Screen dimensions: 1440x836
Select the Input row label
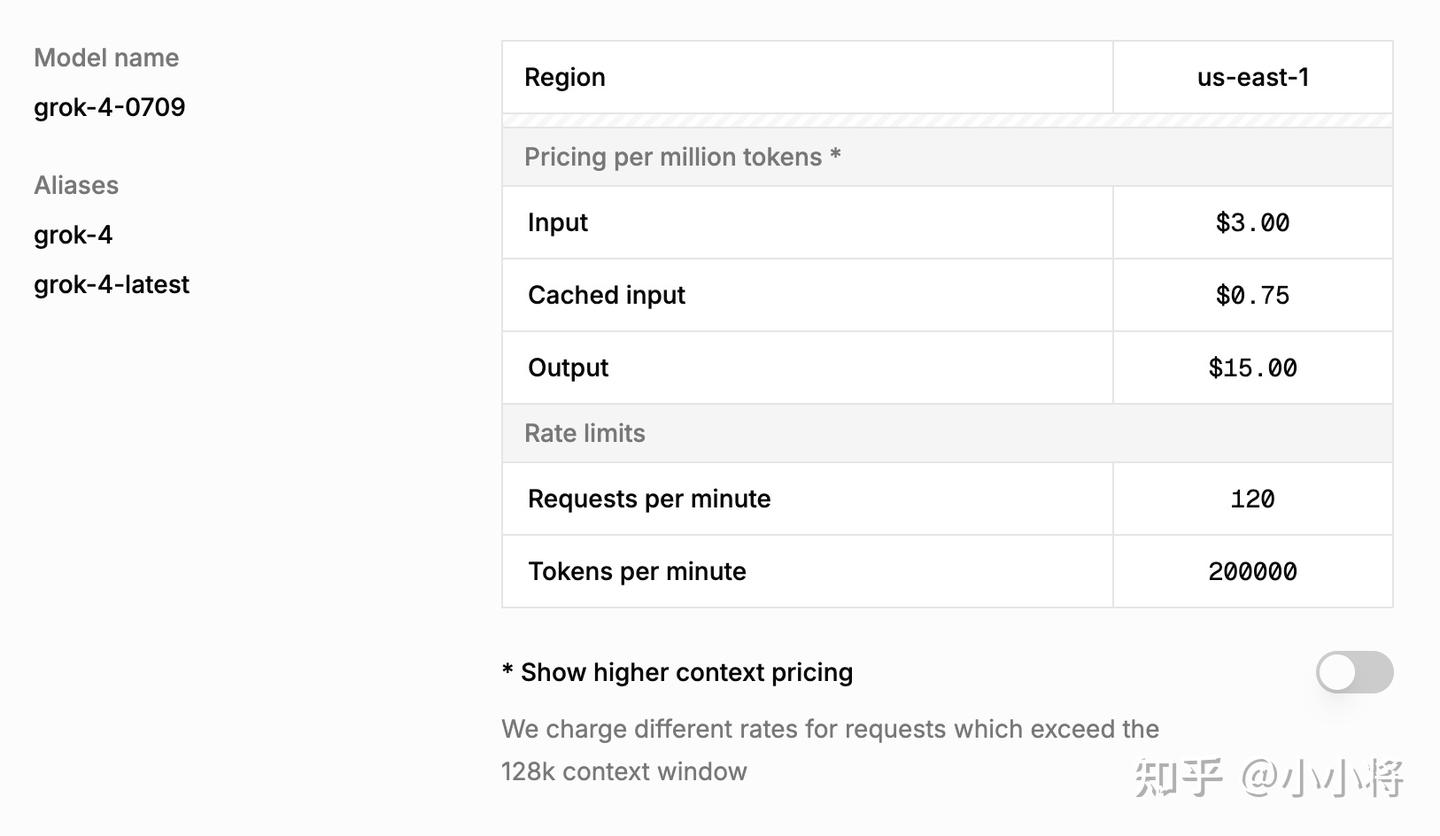coord(558,222)
